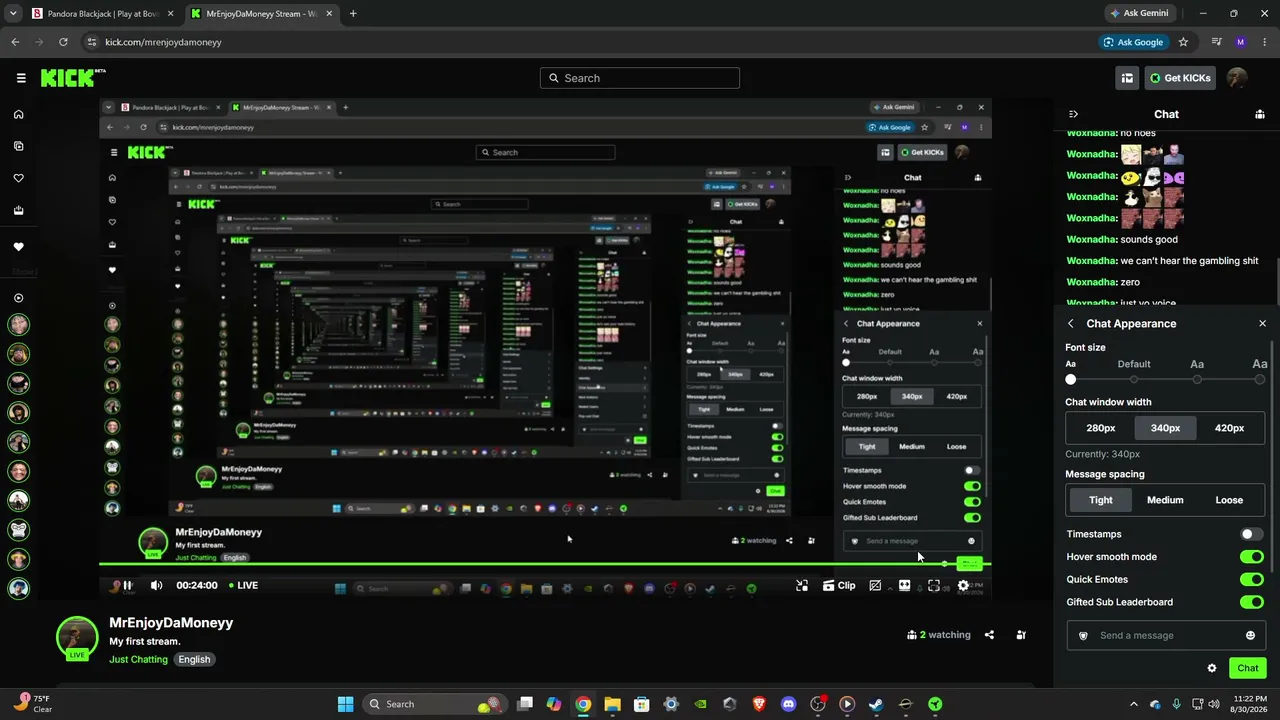Open the Browse sidebar icon
This screenshot has height=720, width=1280.
coord(18,146)
